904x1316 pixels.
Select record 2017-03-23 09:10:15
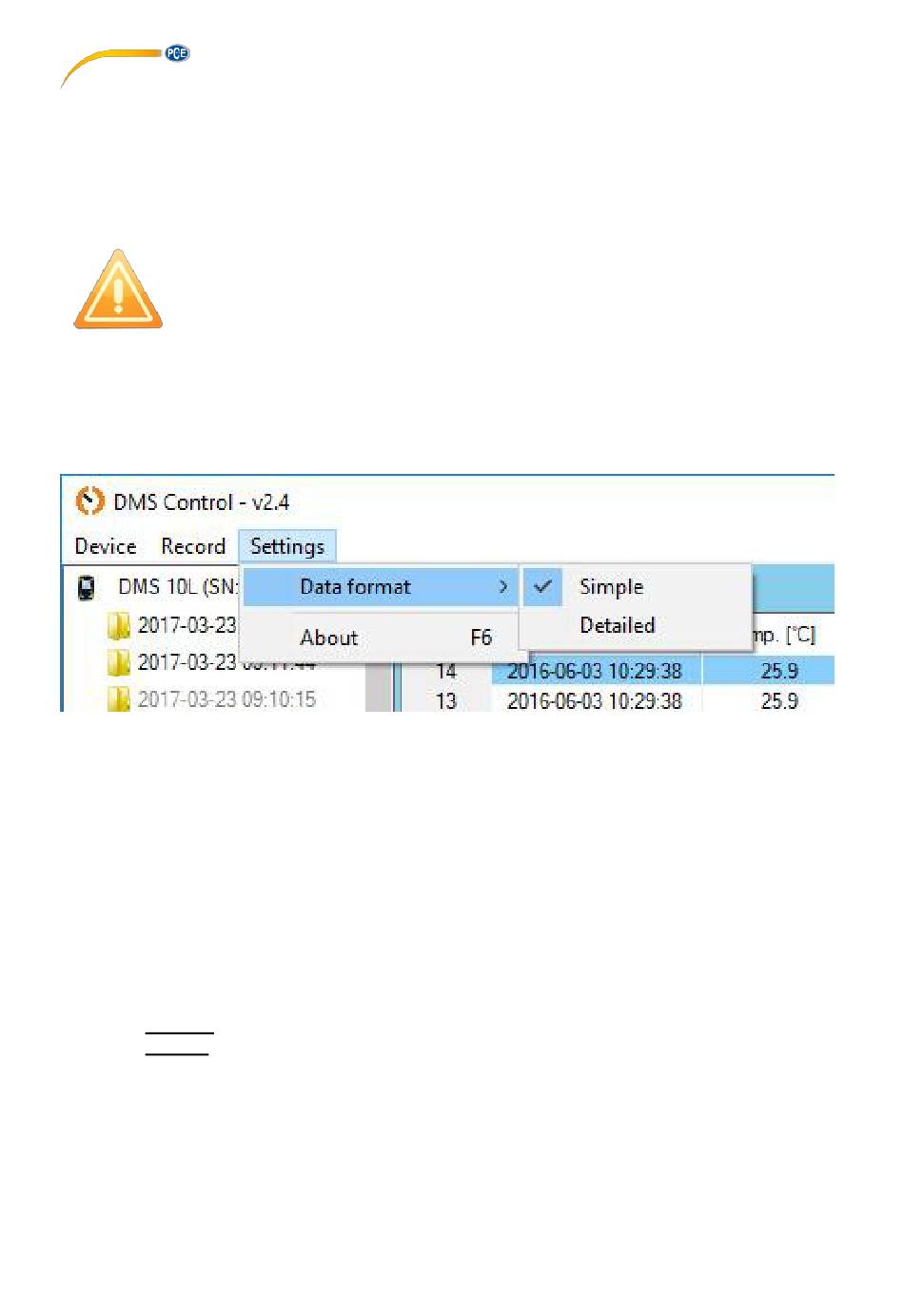coord(226,699)
